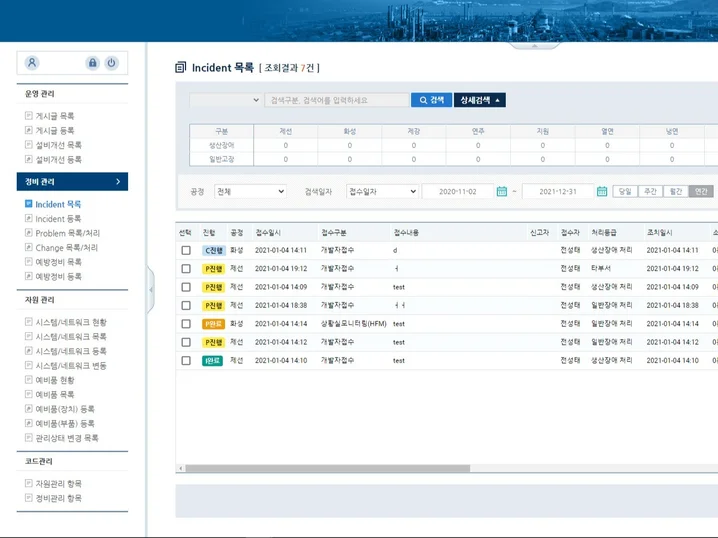Select the checkbox for the 14:14 row
The height and width of the screenshot is (538, 718).
pyautogui.click(x=186, y=324)
